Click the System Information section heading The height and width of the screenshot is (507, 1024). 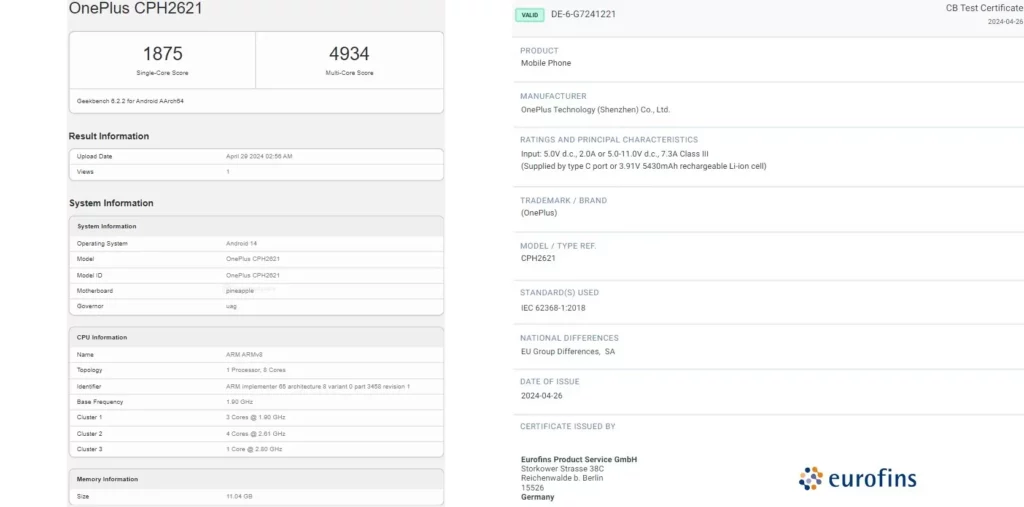tap(112, 203)
